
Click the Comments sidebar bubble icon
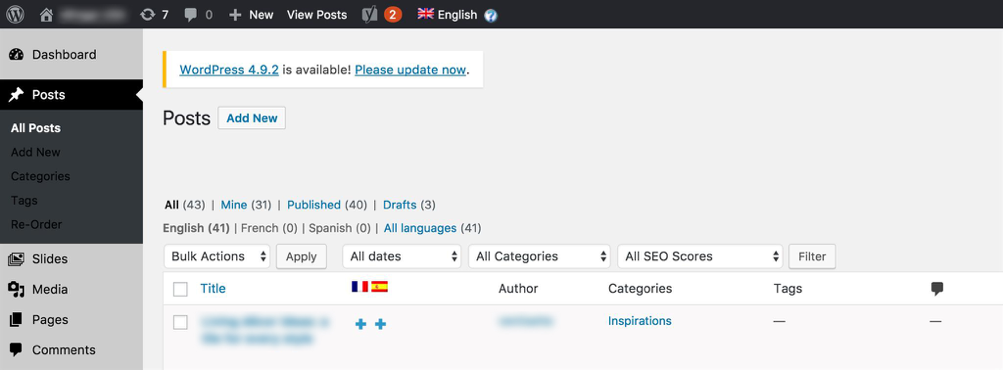point(16,350)
